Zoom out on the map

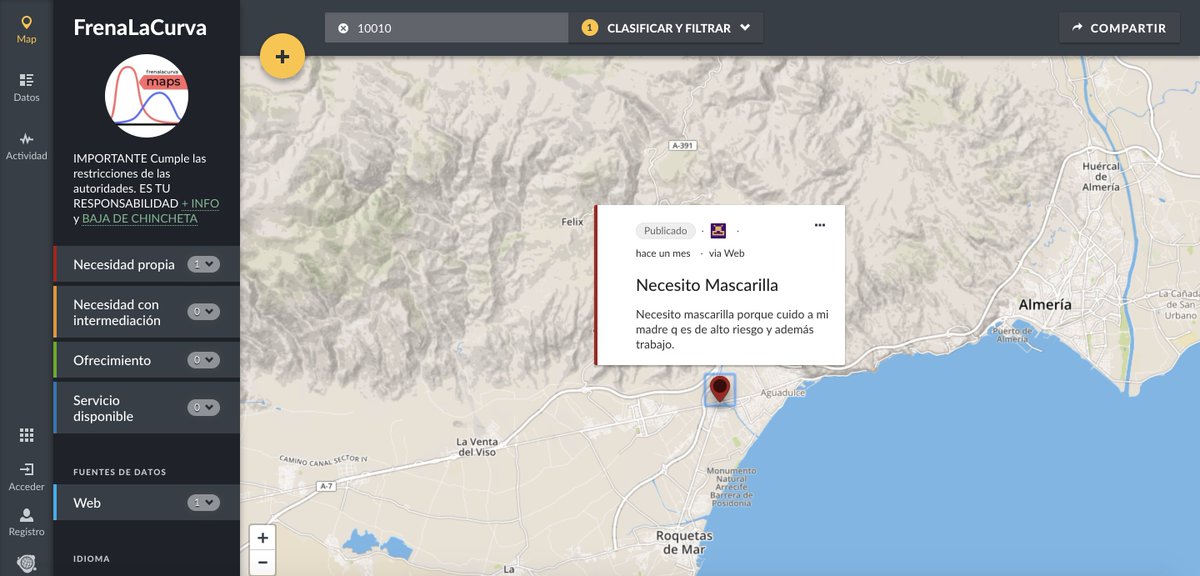tap(262, 563)
